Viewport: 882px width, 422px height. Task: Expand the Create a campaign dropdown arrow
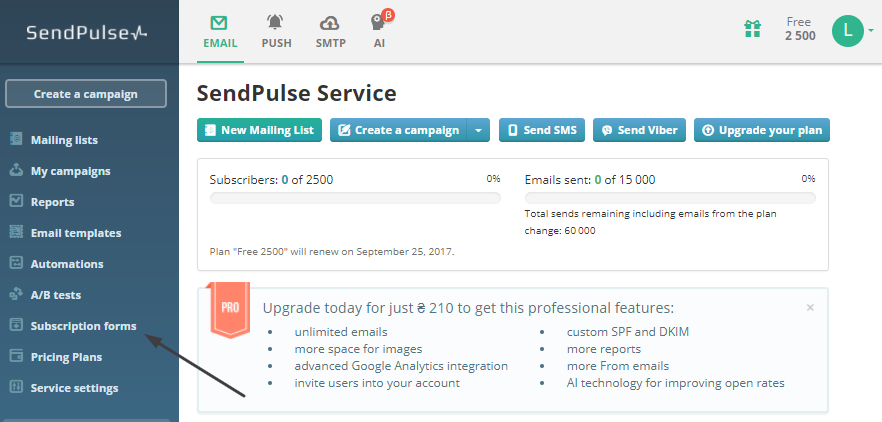(479, 130)
